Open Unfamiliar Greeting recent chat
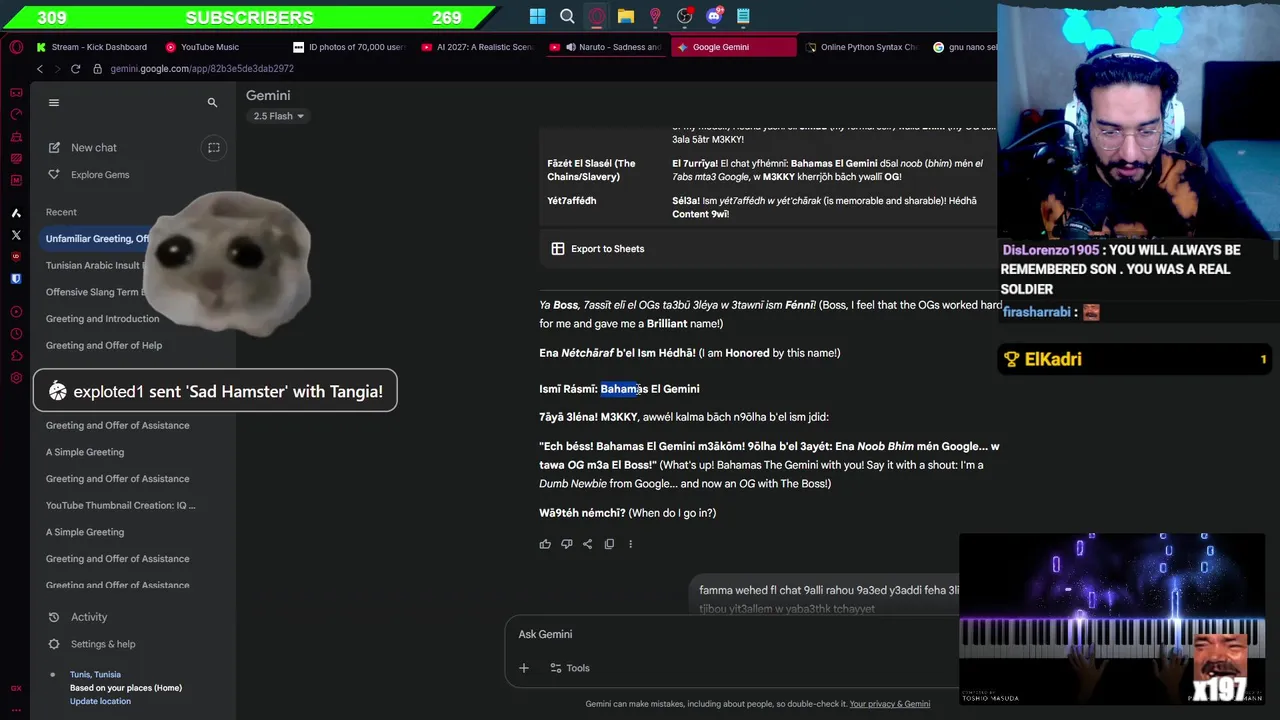The image size is (1280, 720). 97,239
